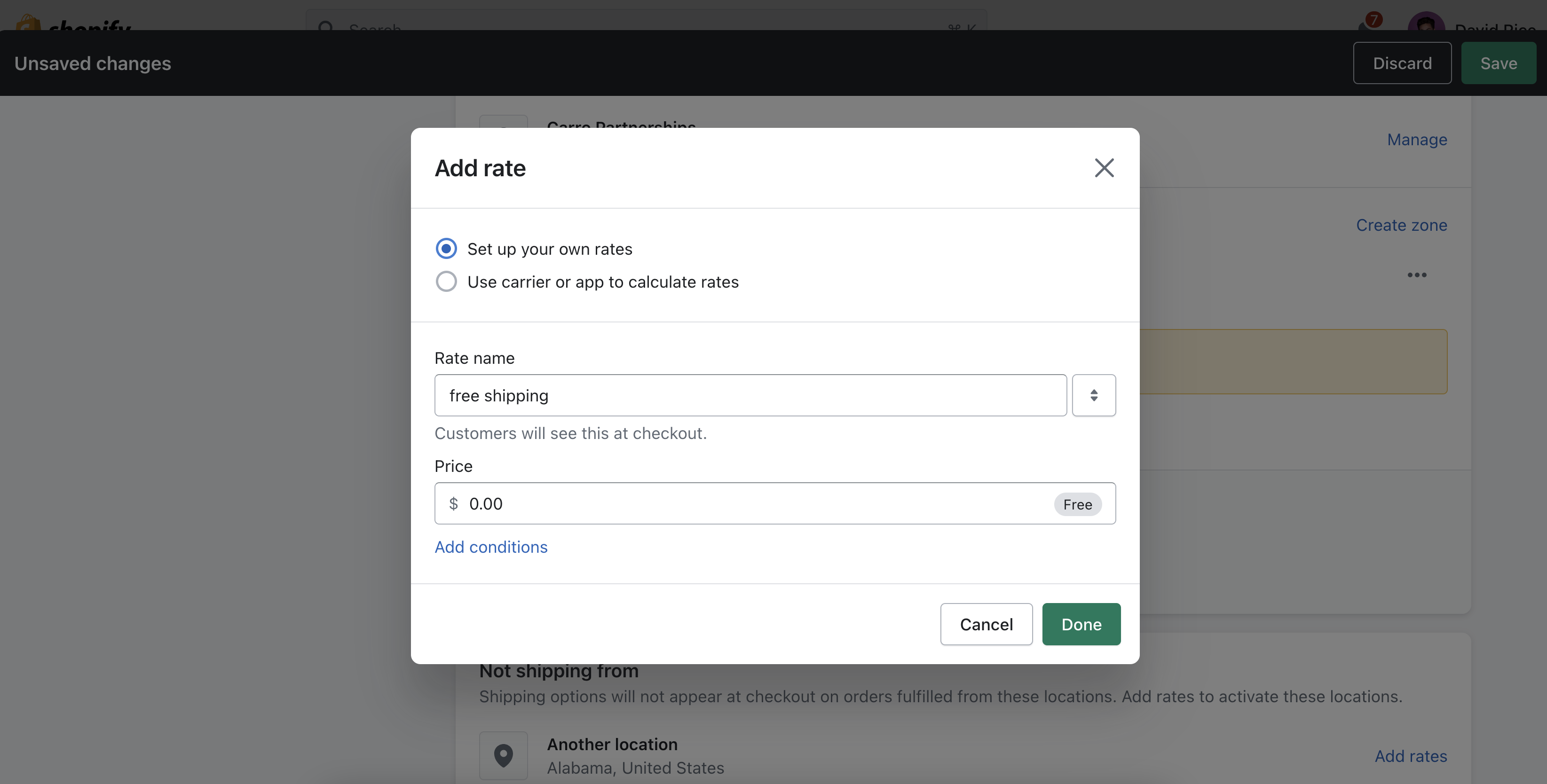Click the Add conditions link
Image resolution: width=1547 pixels, height=784 pixels.
pos(490,547)
